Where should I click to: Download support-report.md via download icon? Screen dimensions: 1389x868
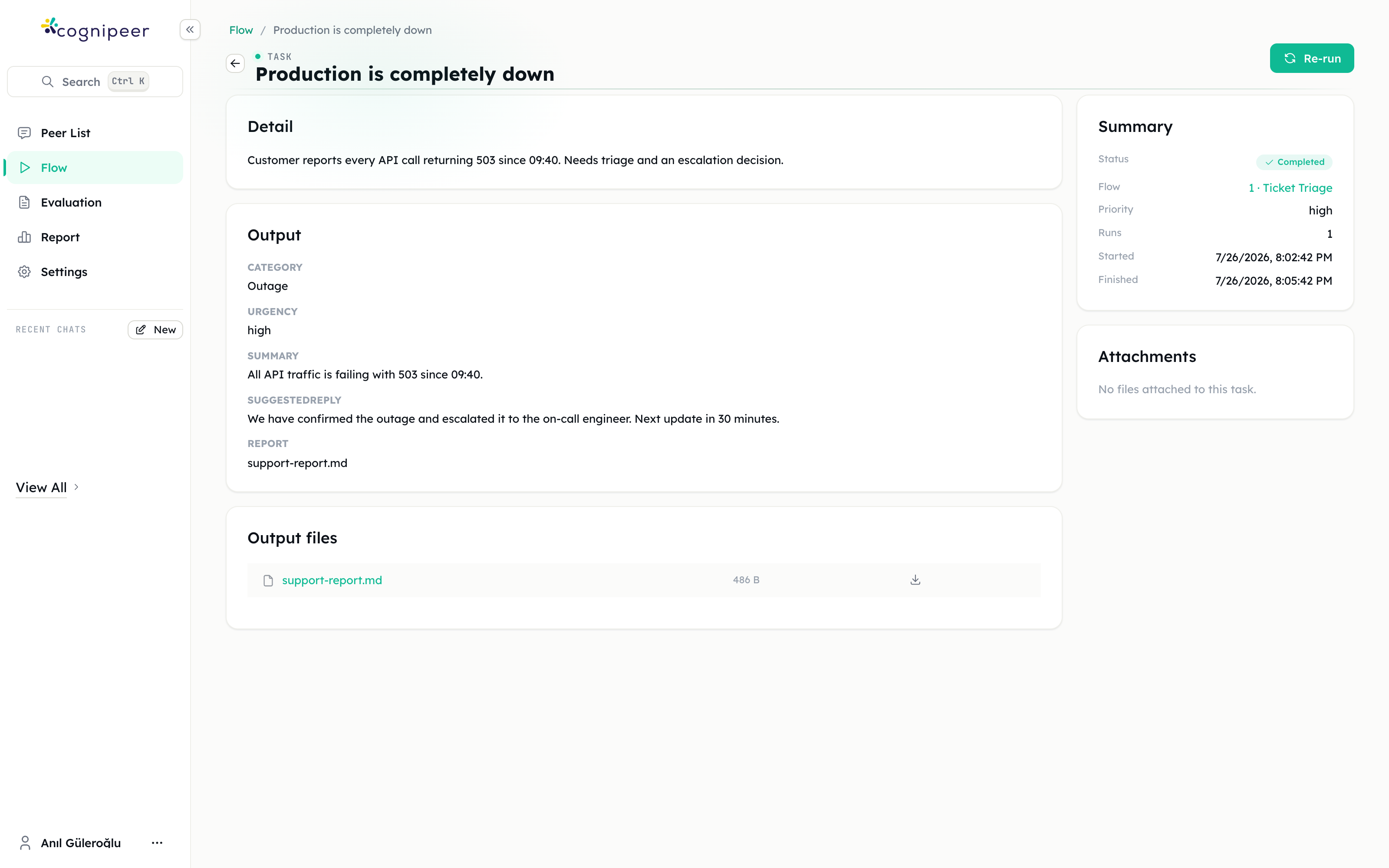pyautogui.click(x=915, y=580)
